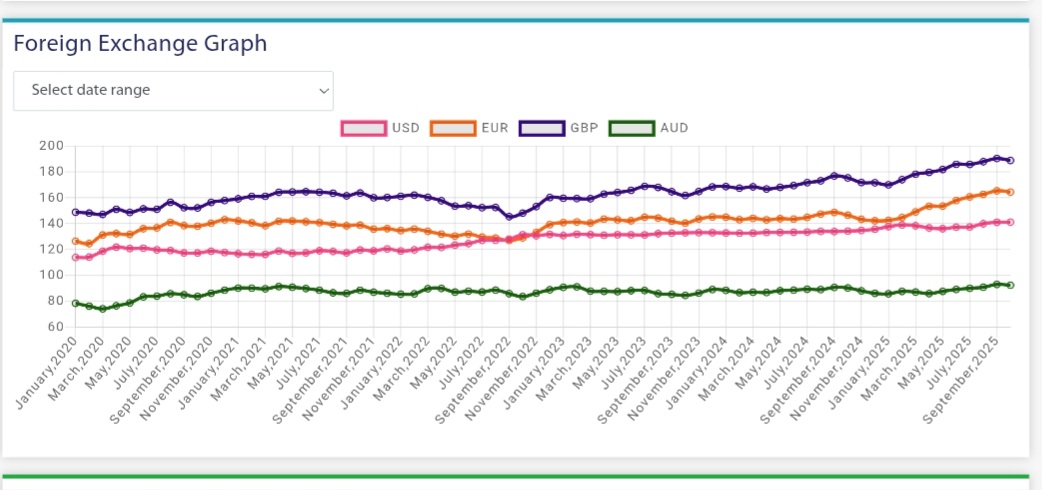Open the Select date range dropdown
Viewport: 1042px width, 490px height.
pos(173,90)
